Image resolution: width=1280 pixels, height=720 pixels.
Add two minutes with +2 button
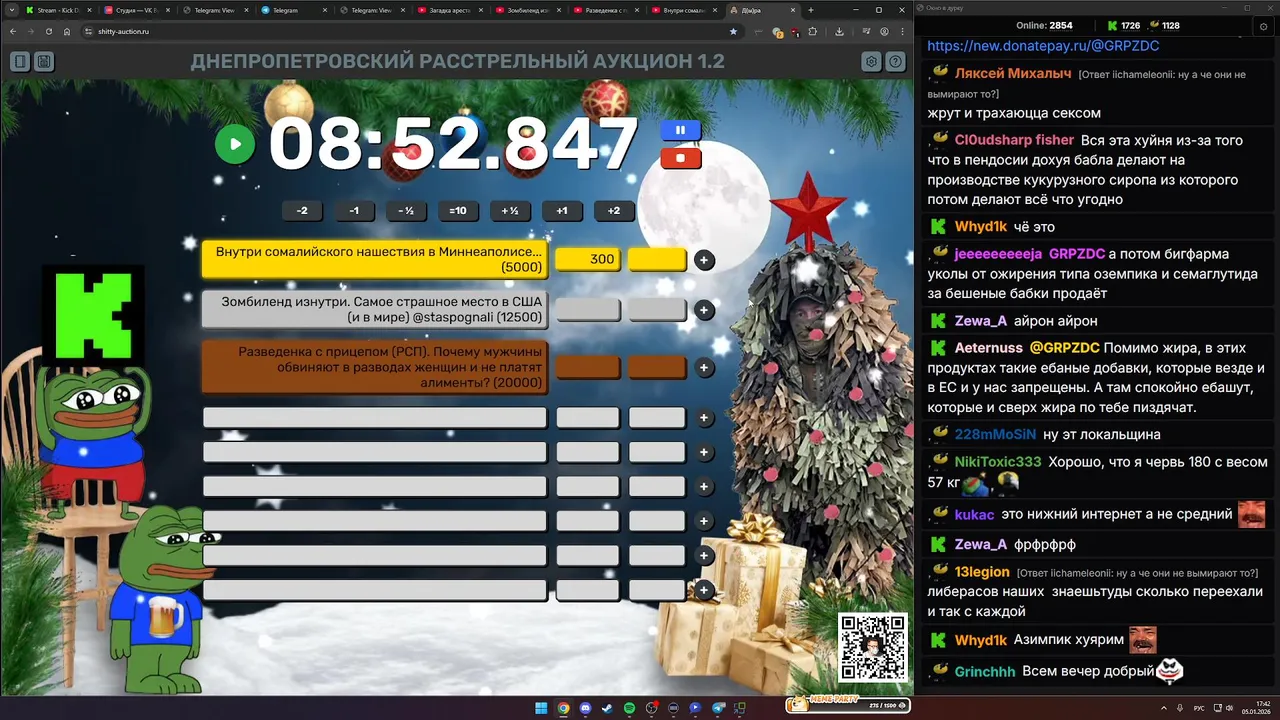click(614, 211)
